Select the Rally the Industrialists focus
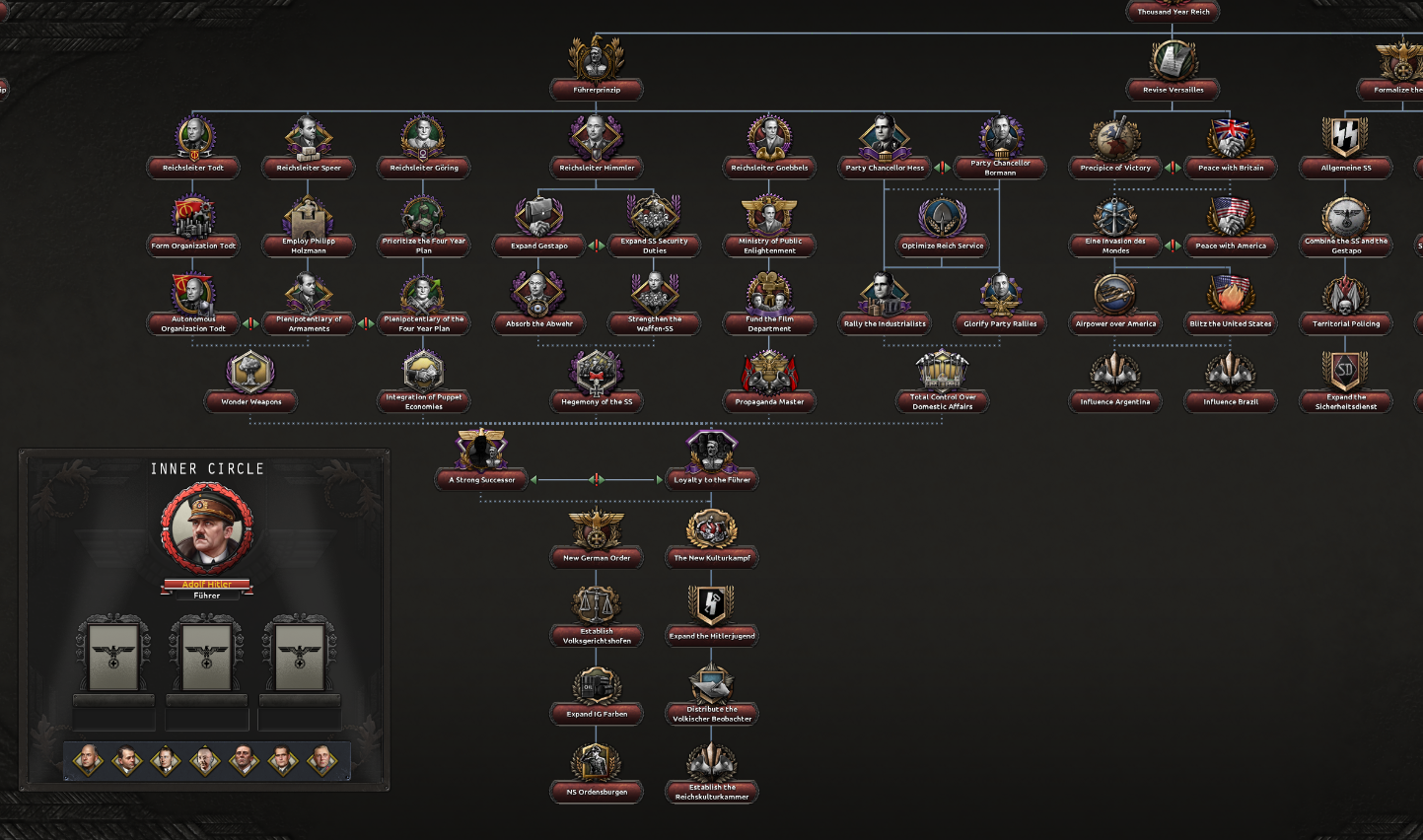The height and width of the screenshot is (840, 1423). 885,303
